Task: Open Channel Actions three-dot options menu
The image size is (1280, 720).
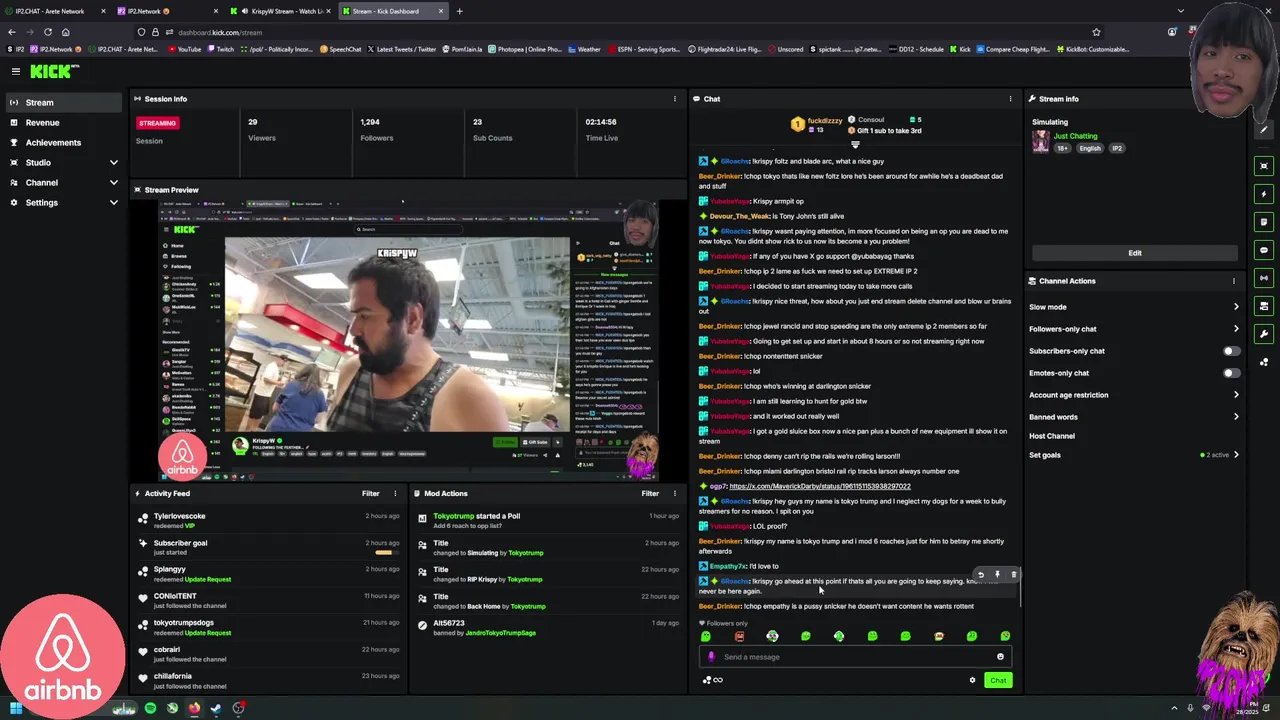Action: [1234, 281]
